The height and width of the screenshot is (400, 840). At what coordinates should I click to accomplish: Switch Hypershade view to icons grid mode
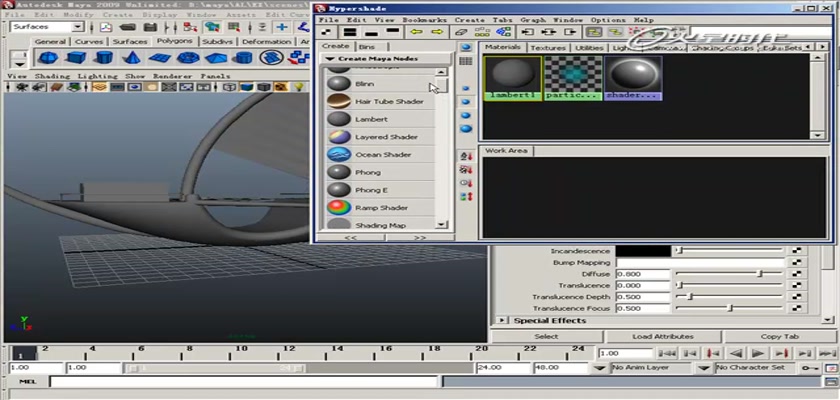coord(466,61)
